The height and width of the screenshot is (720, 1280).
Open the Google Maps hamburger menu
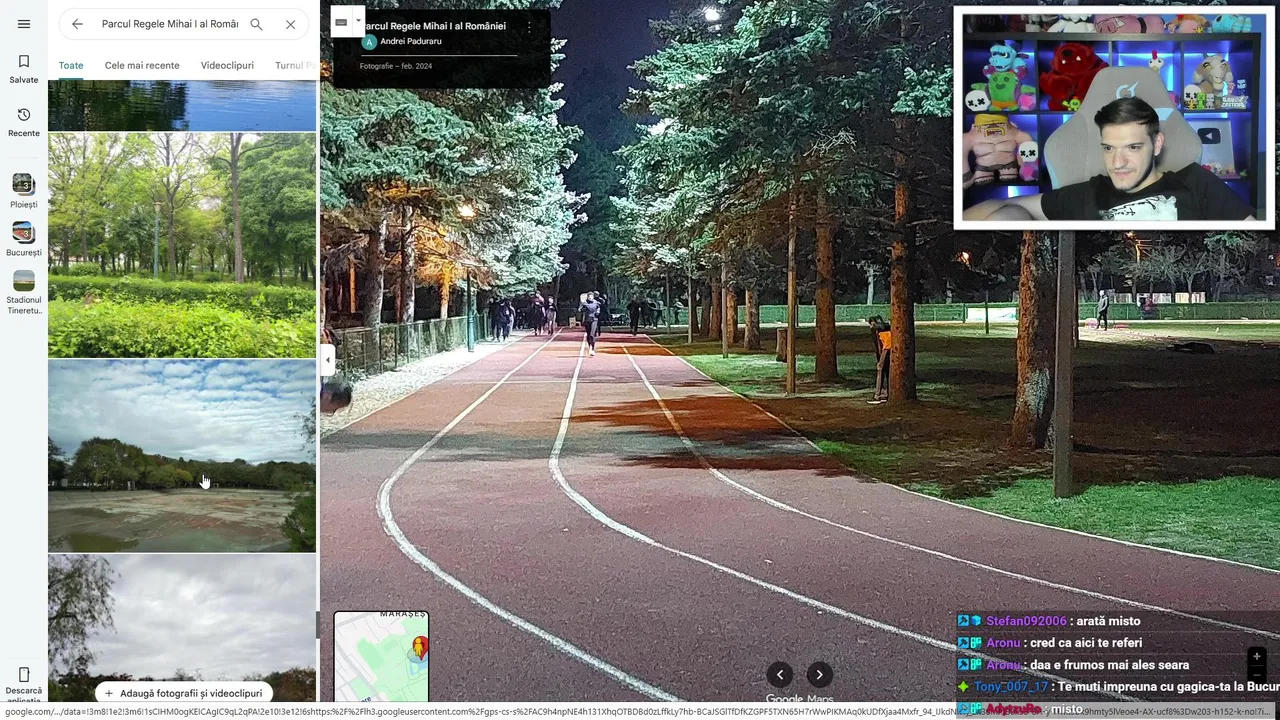(24, 24)
